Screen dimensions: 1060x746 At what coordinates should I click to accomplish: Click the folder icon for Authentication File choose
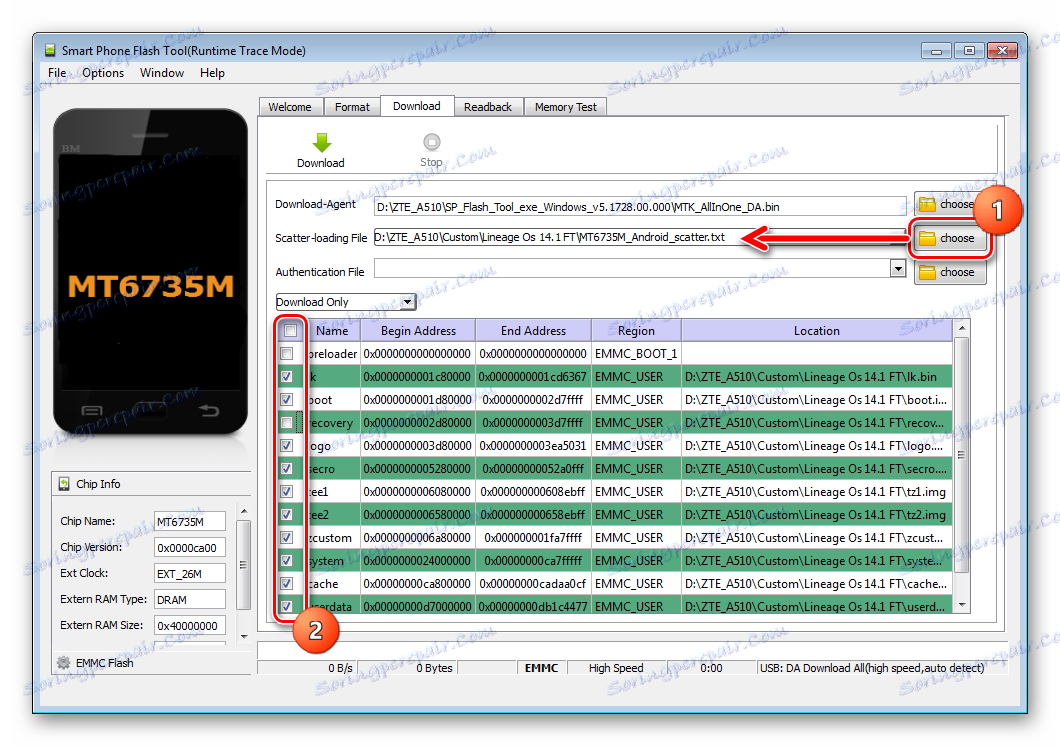(x=928, y=272)
